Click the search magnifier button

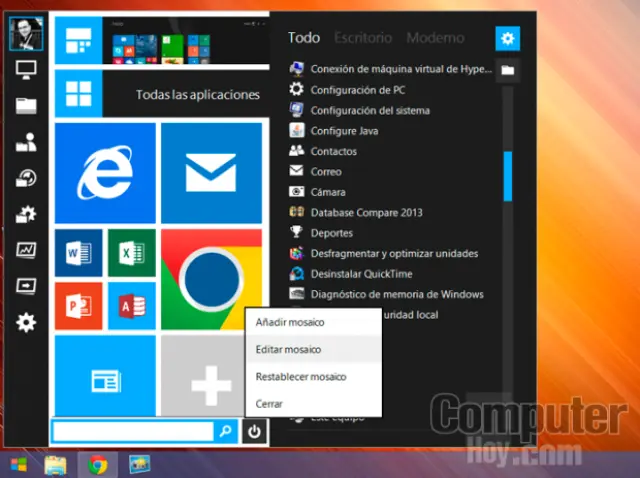tap(227, 431)
